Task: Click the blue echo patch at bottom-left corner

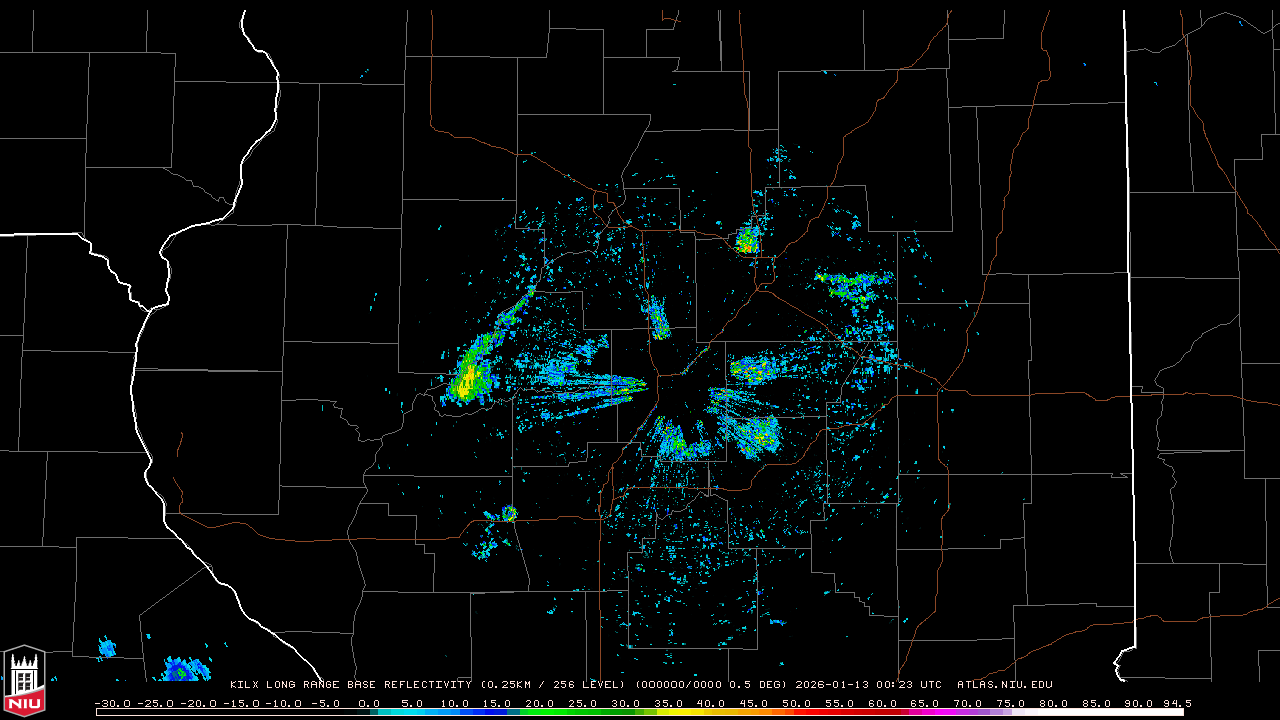Action: 185,670
